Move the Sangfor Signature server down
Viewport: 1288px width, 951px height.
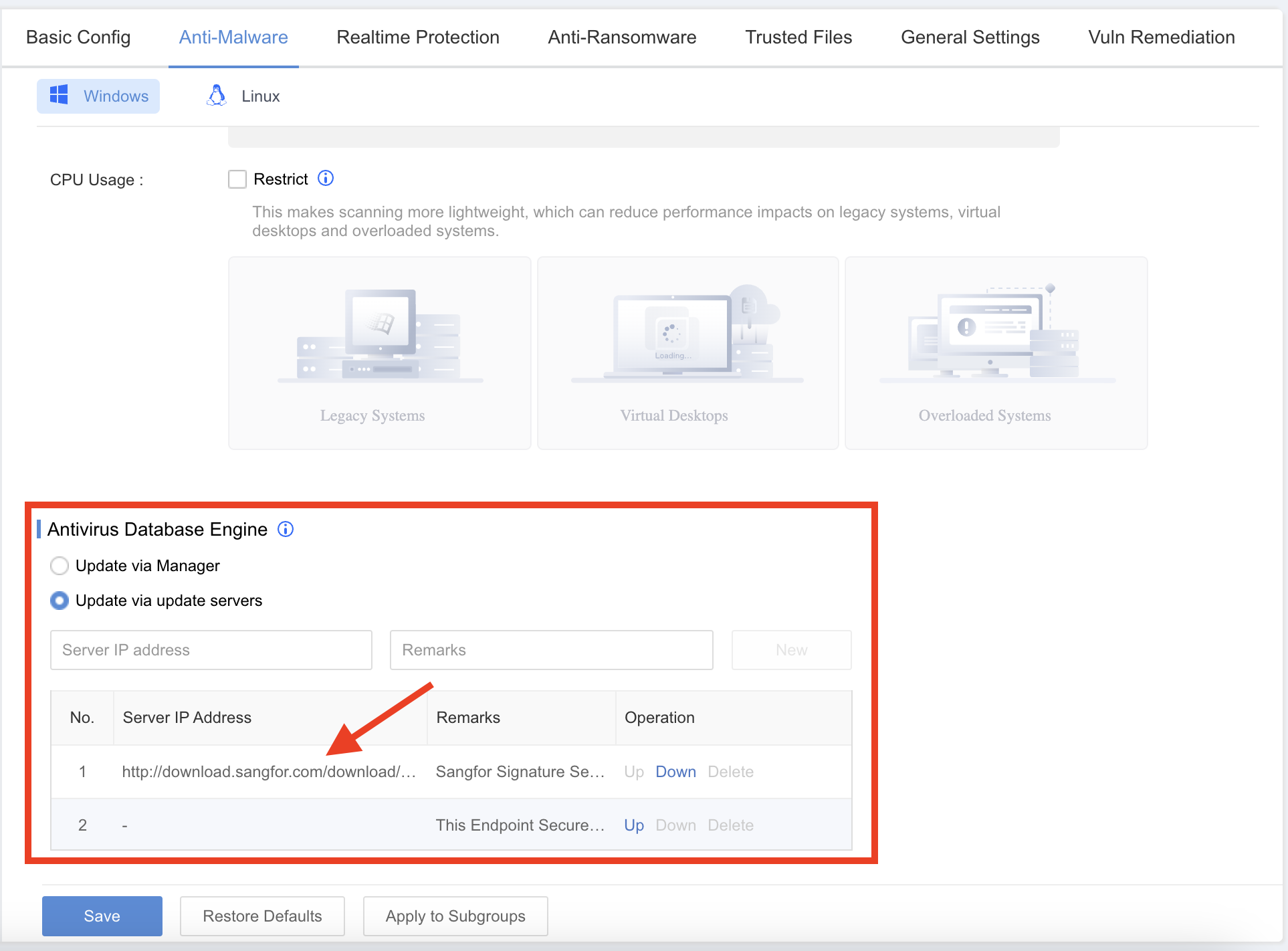675,771
